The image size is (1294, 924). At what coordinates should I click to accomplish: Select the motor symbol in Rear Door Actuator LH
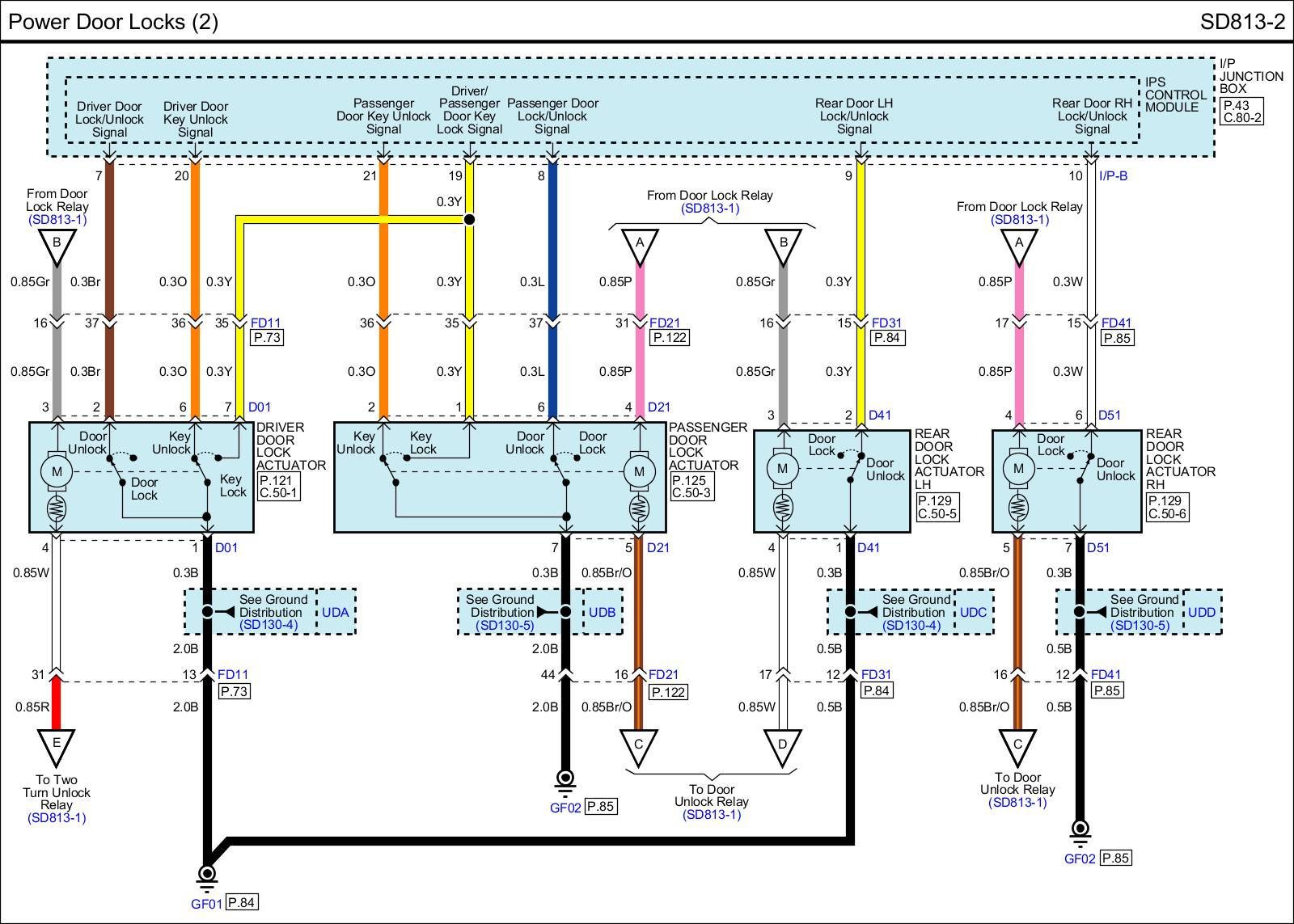782,468
